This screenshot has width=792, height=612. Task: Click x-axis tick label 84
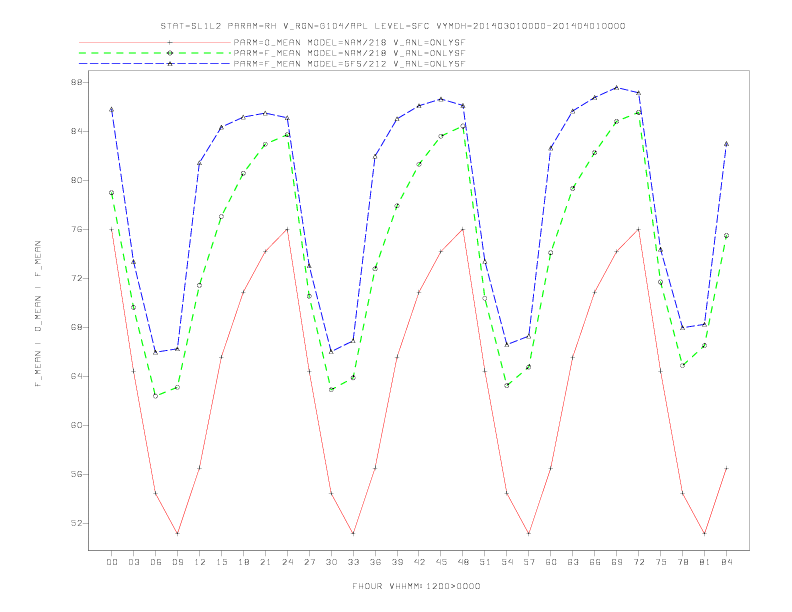point(727,562)
